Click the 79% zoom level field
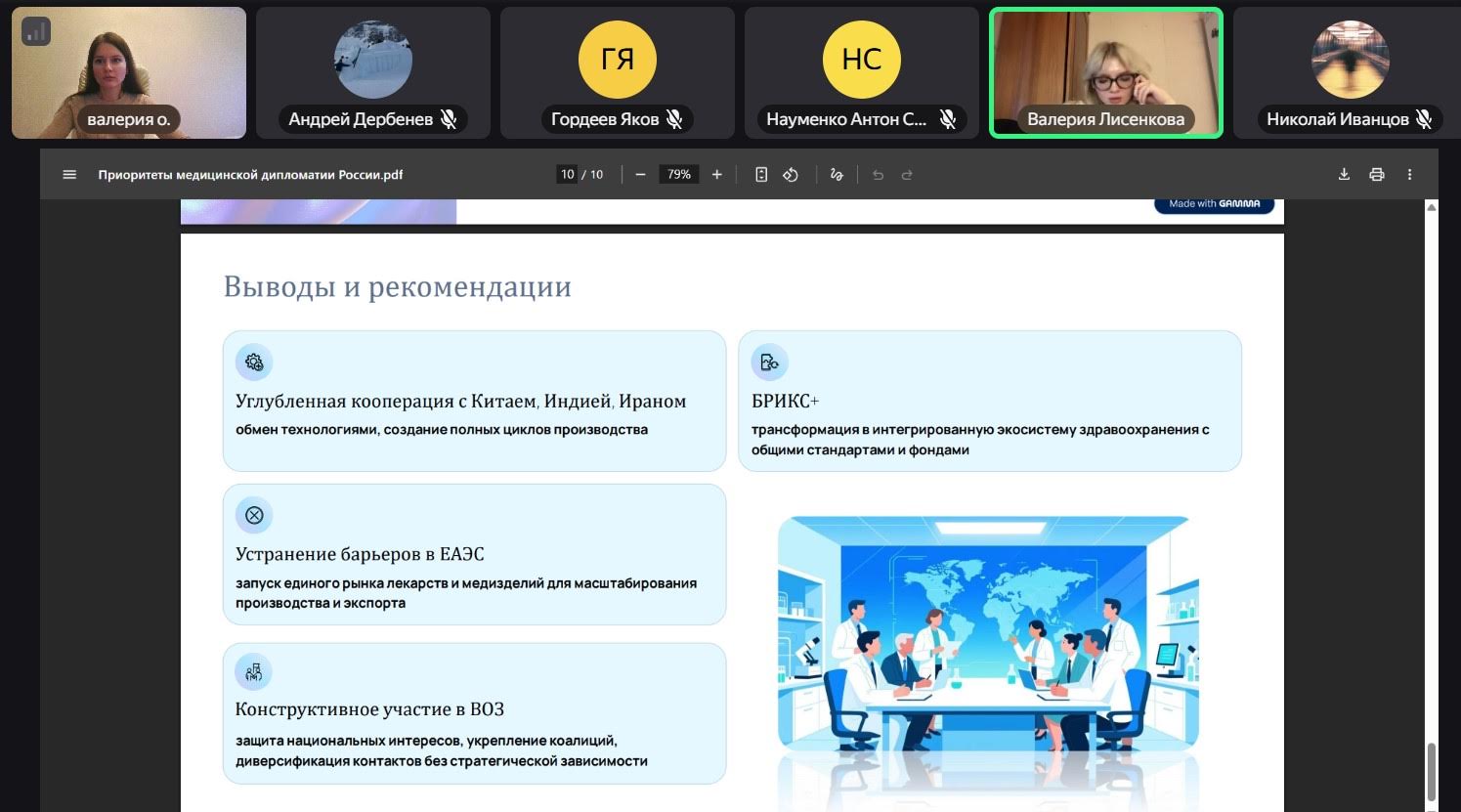Image resolution: width=1461 pixels, height=812 pixels. [678, 175]
